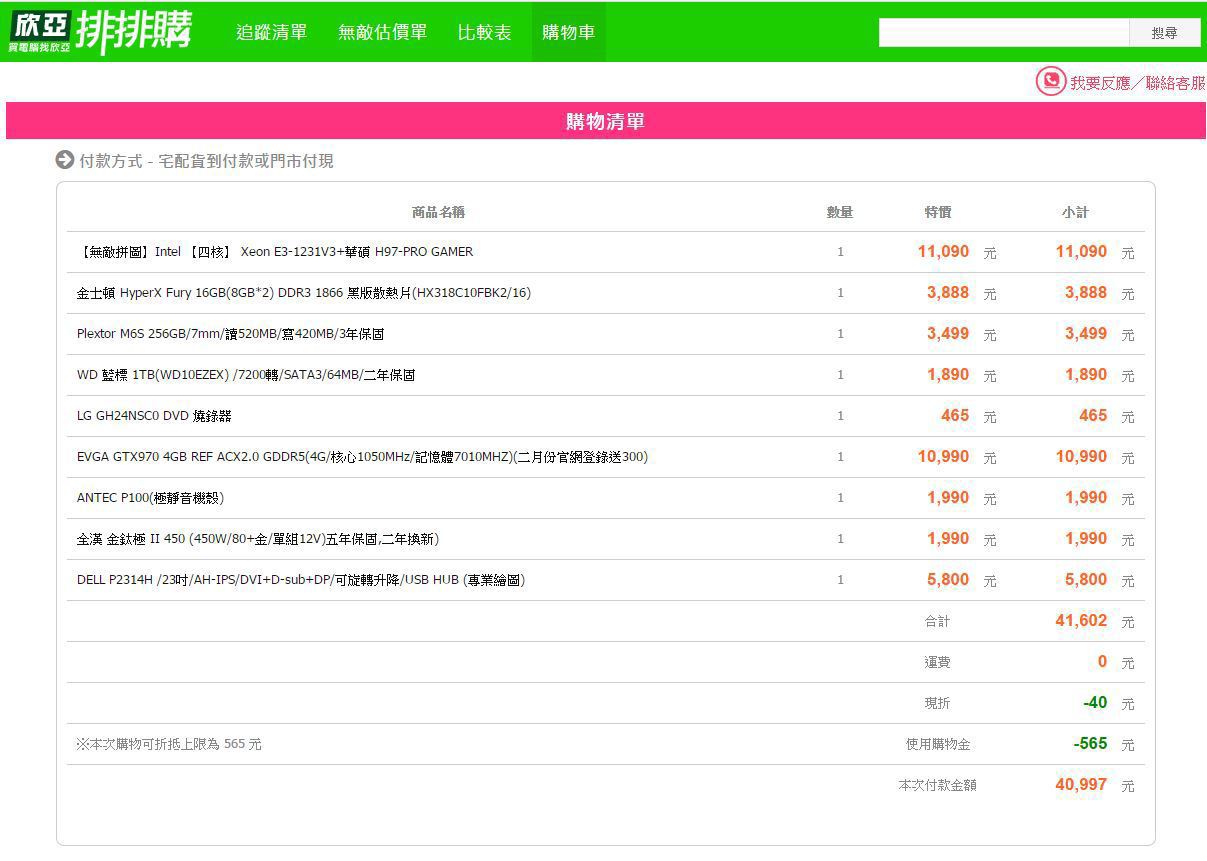
Task: Open the 我要反應／聯絡客服 link
Action: pyautogui.click(x=1137, y=83)
